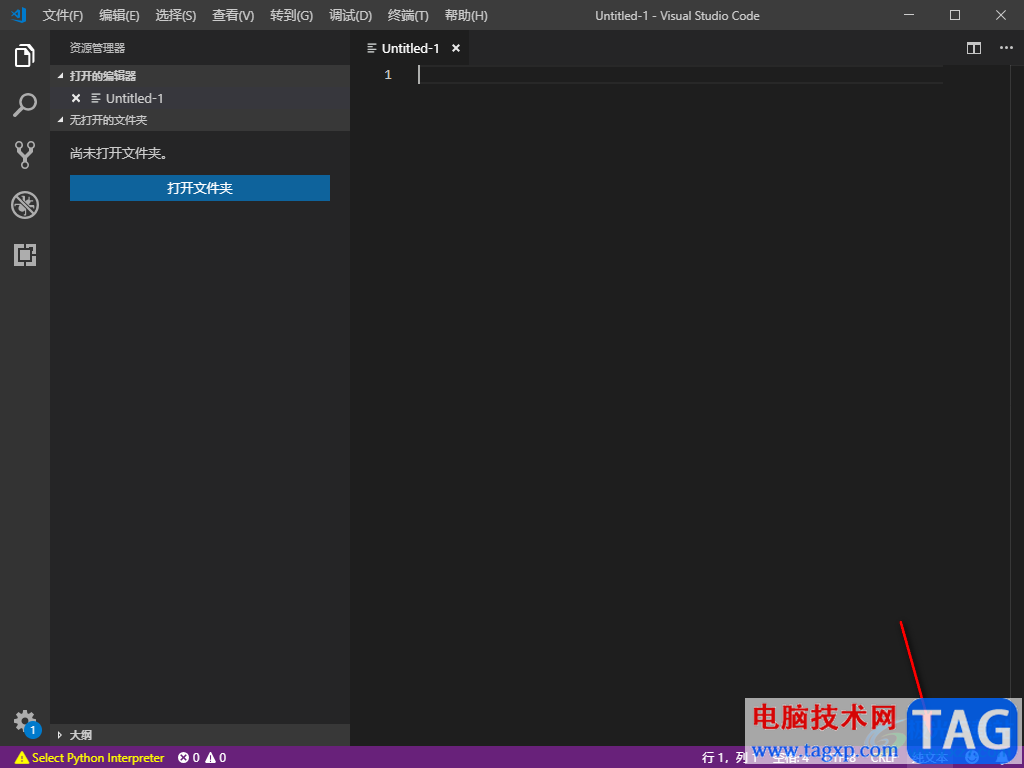Select the Untitled-1 editor tab
The height and width of the screenshot is (768, 1024).
(x=410, y=48)
